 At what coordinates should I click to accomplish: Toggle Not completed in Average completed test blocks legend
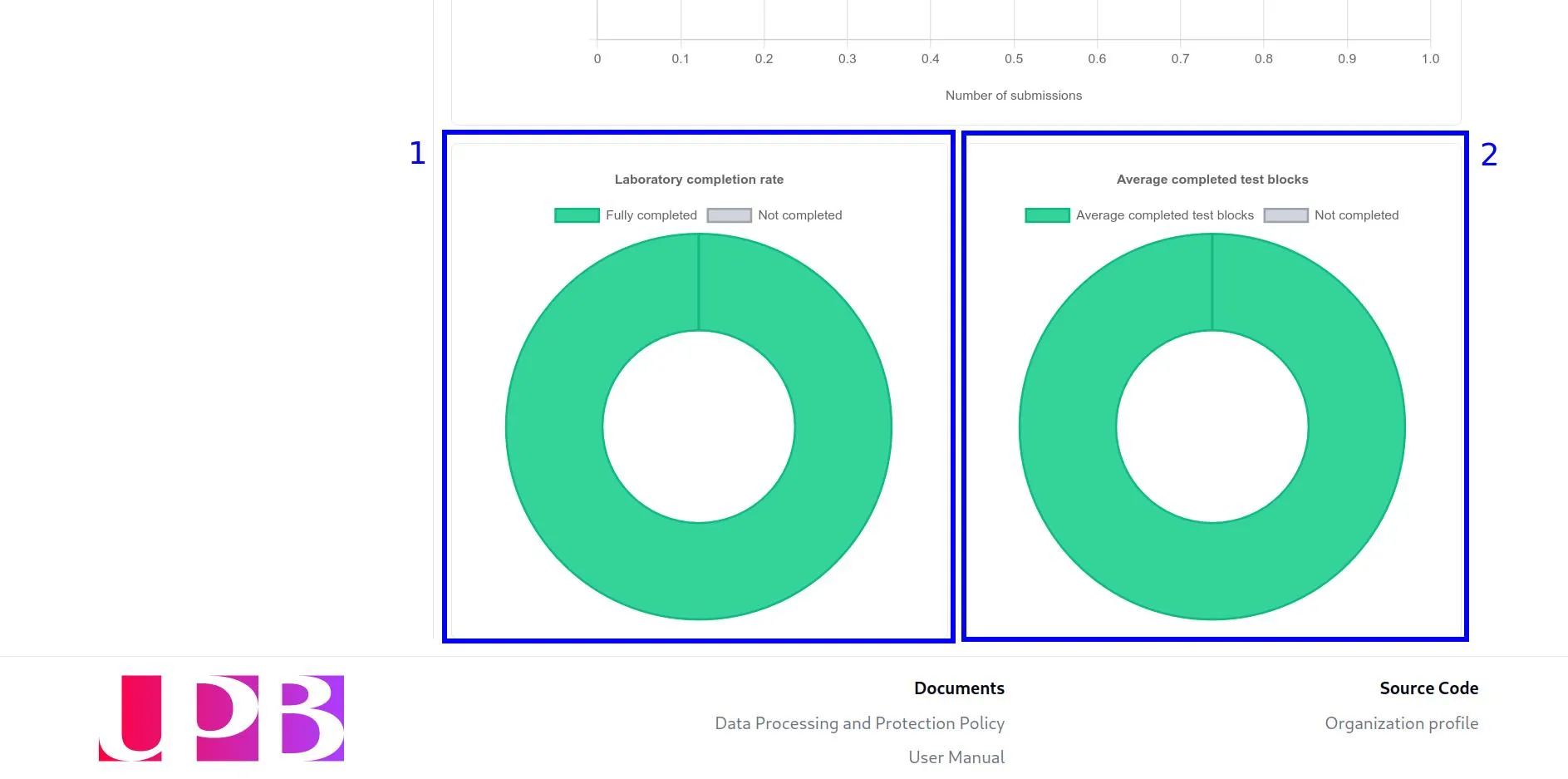click(1331, 215)
